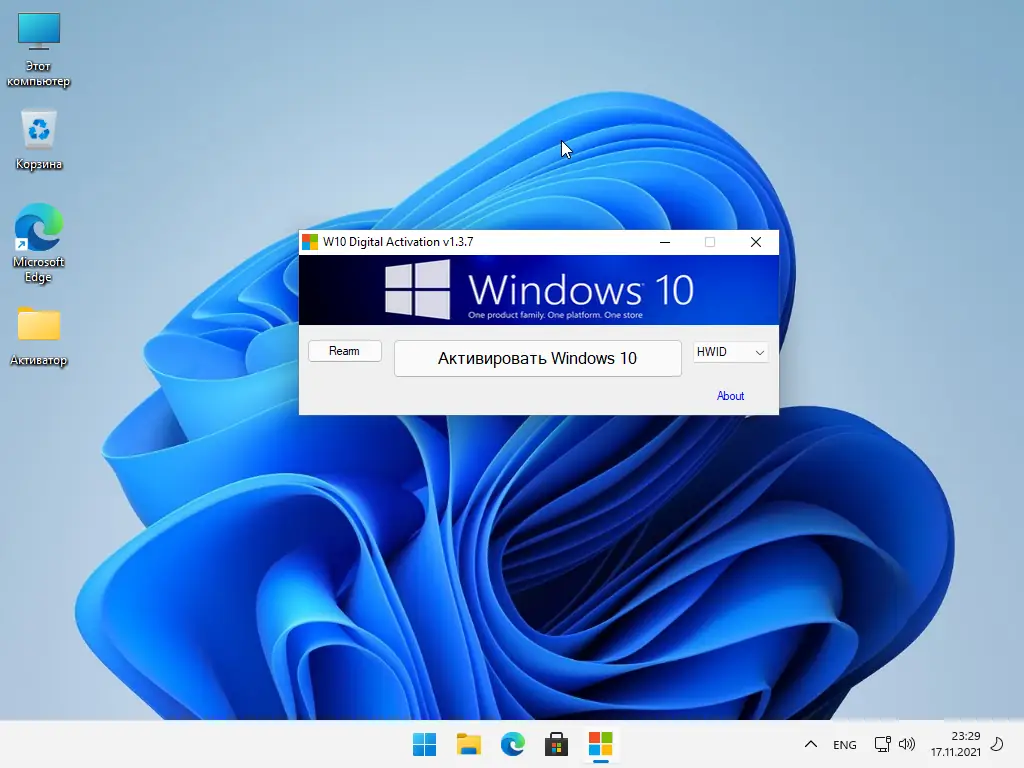
Task: Switch the ENG input language indicator
Action: pos(844,744)
